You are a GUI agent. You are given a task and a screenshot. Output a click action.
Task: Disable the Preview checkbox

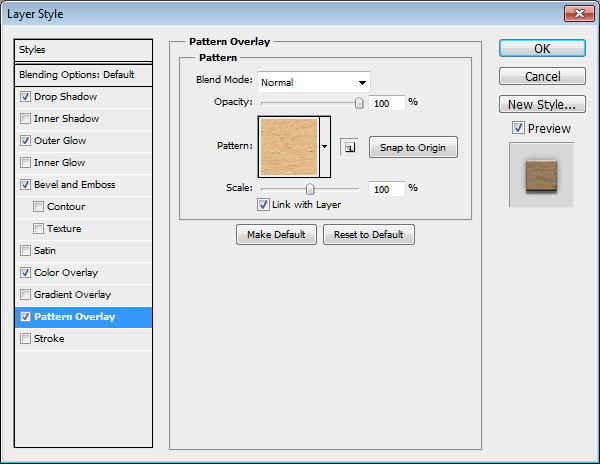[x=517, y=128]
